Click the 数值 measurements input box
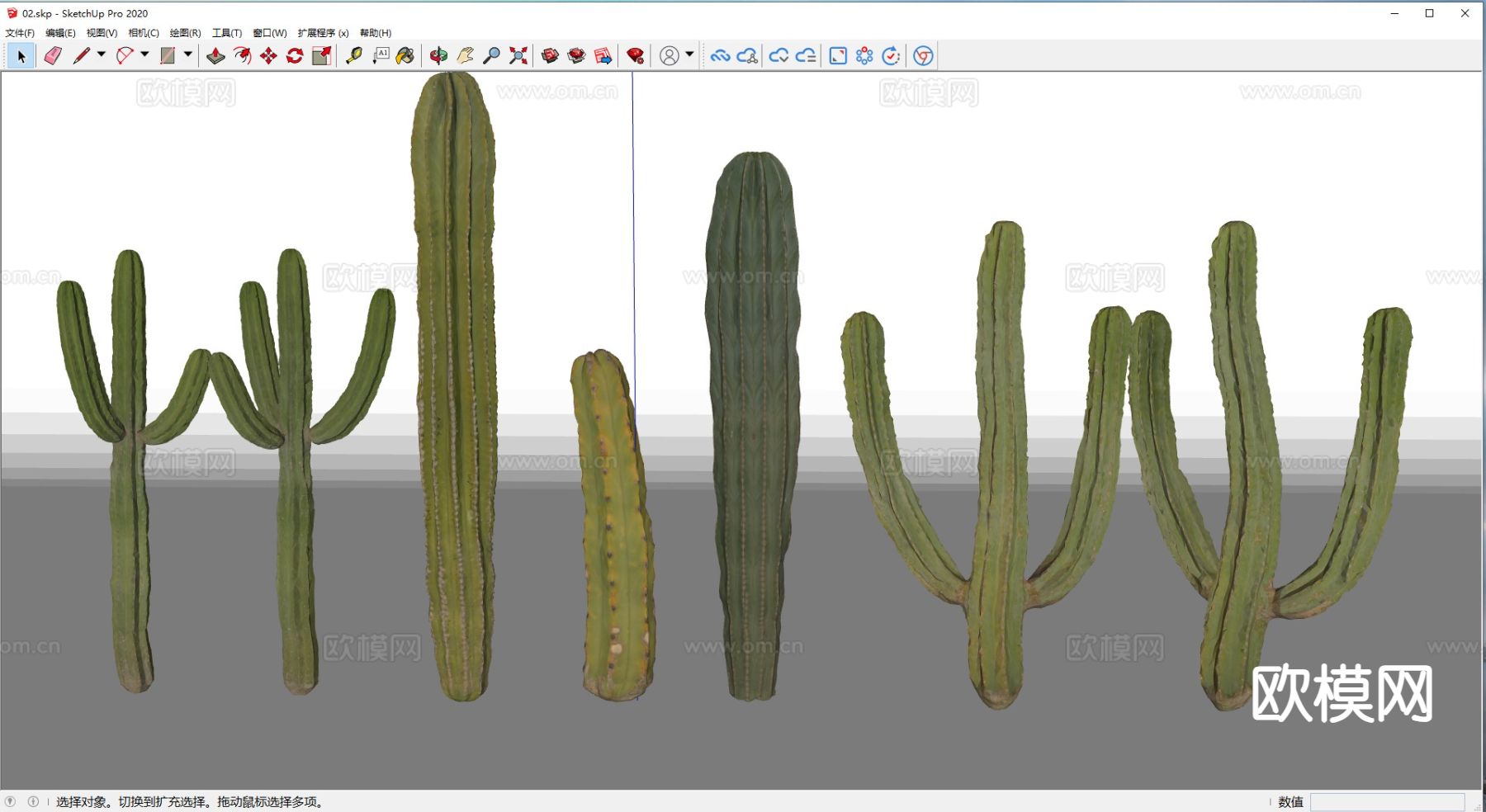This screenshot has width=1486, height=812. click(1387, 801)
